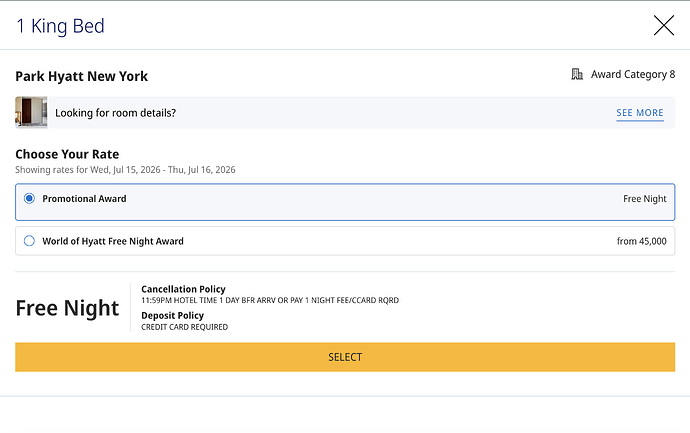Click the SEE MORE link
The width and height of the screenshot is (690, 433).
(x=640, y=113)
